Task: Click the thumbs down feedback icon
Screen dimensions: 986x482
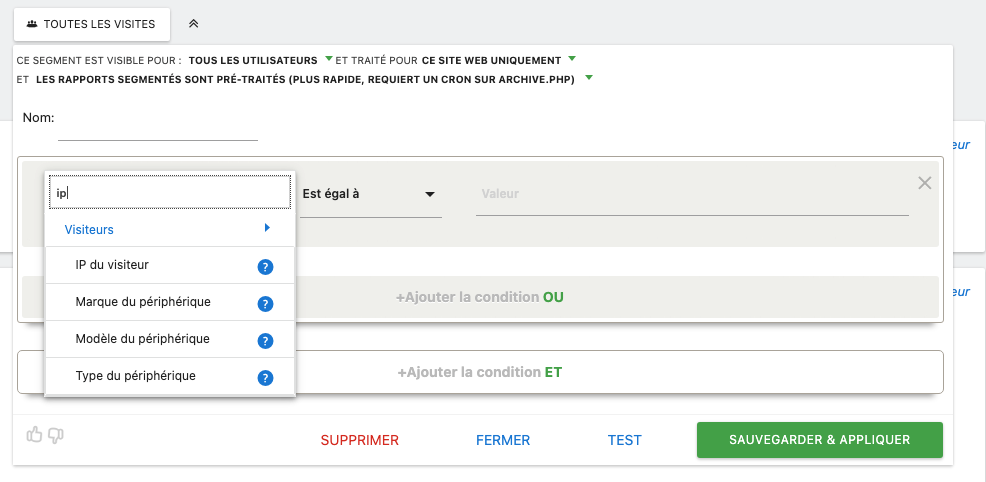Action: (56, 434)
